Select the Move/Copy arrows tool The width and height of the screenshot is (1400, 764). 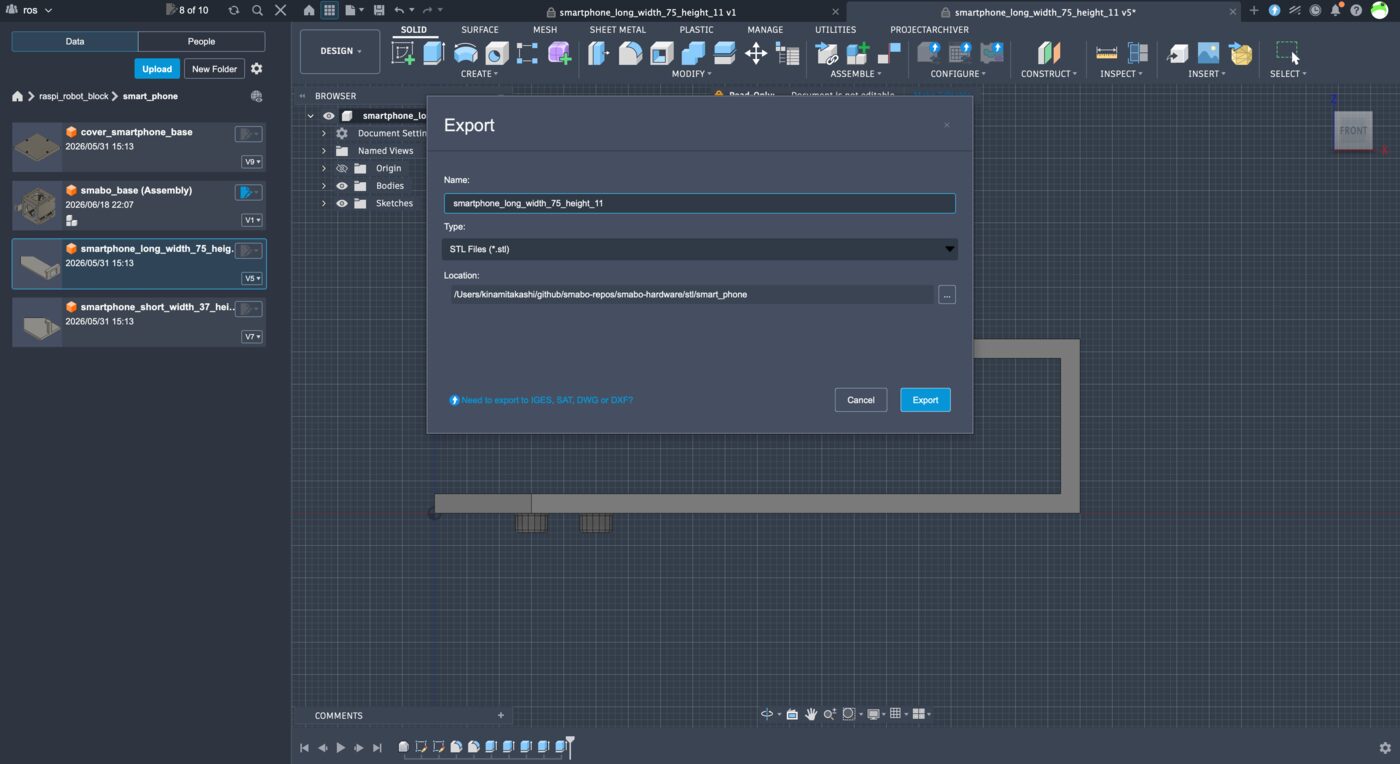[x=756, y=53]
